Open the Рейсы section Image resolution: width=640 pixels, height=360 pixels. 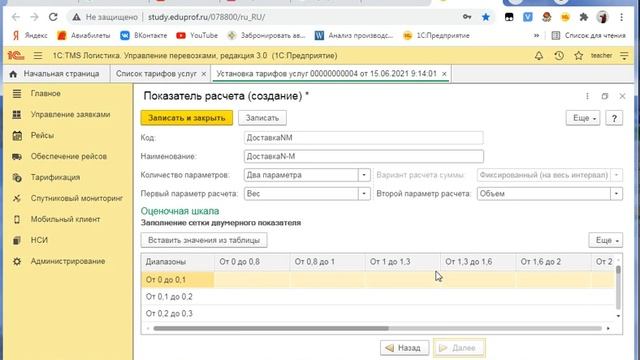click(42, 136)
